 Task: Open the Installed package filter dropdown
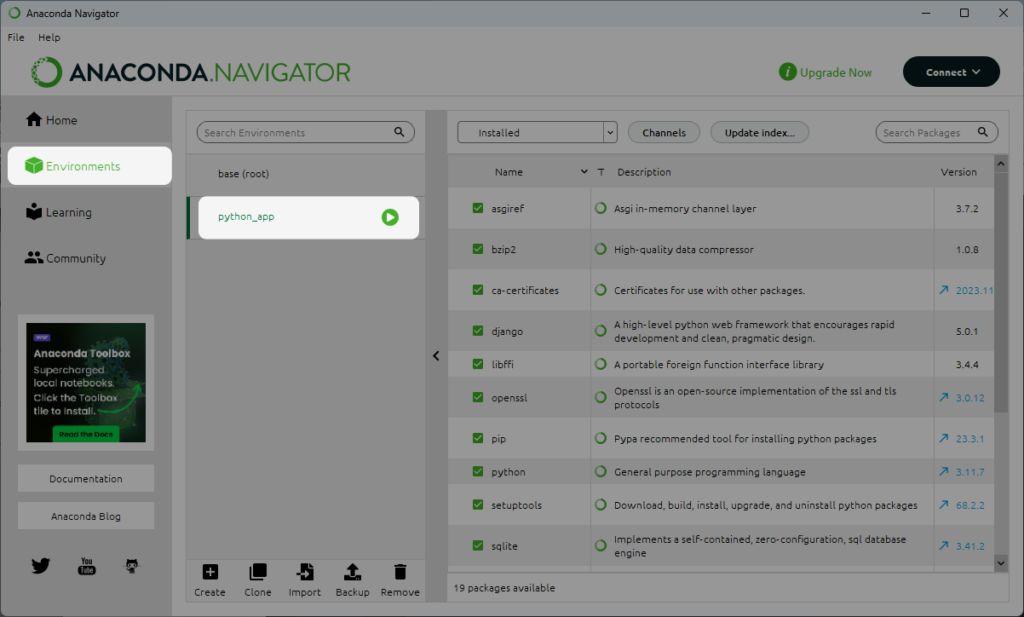(x=537, y=132)
